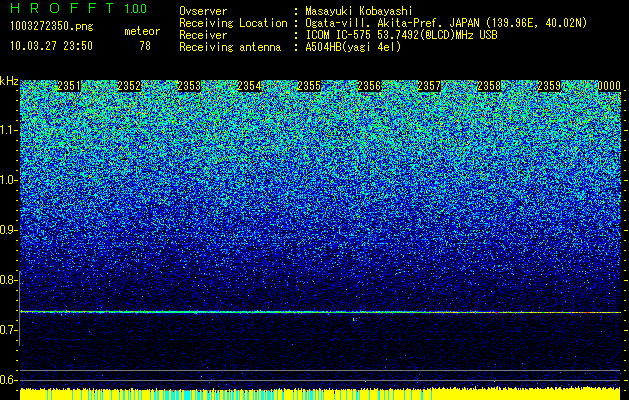Click the 2359 time marker
629x400 pixels.
point(549,86)
